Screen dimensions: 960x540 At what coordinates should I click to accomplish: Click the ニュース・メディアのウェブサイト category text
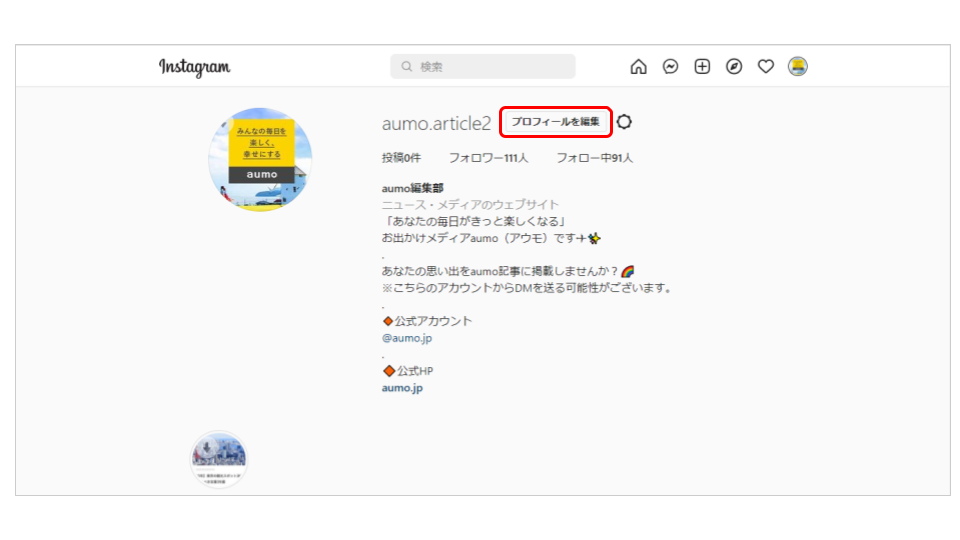coord(470,204)
